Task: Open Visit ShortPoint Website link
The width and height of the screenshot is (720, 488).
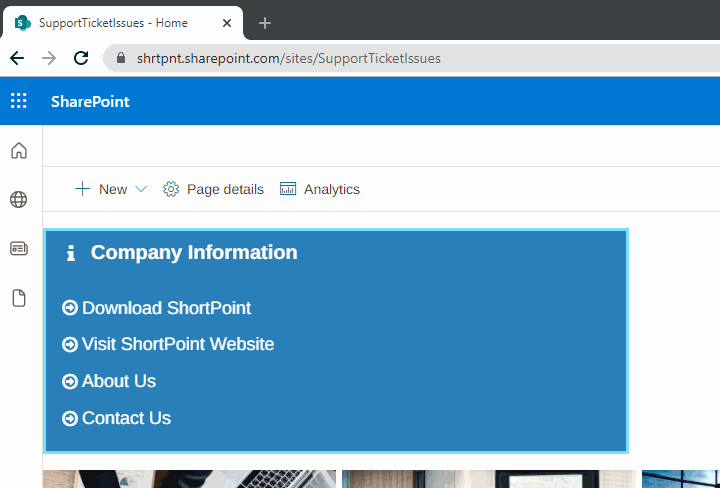Action: [178, 344]
